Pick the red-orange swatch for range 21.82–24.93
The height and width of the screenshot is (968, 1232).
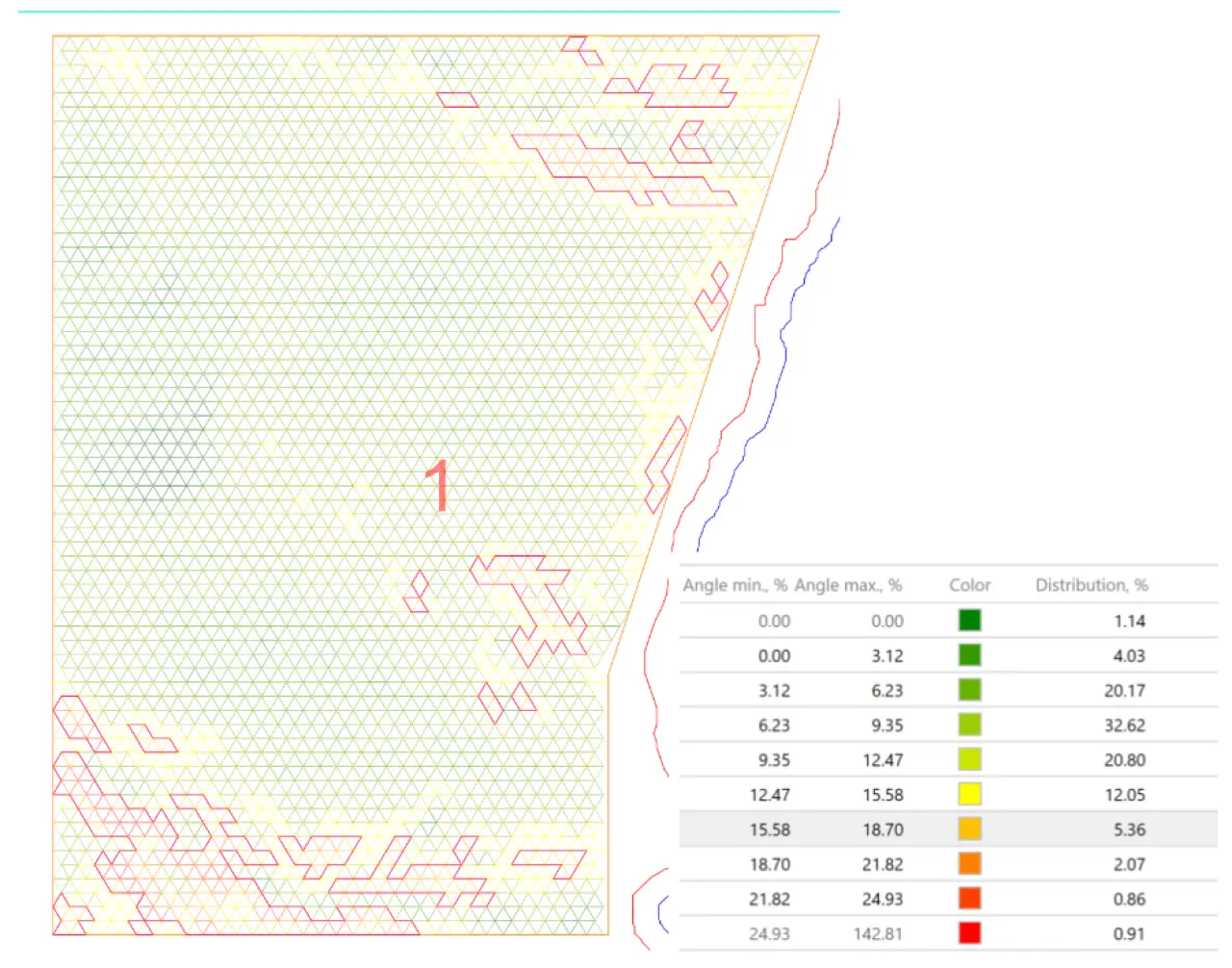969,898
